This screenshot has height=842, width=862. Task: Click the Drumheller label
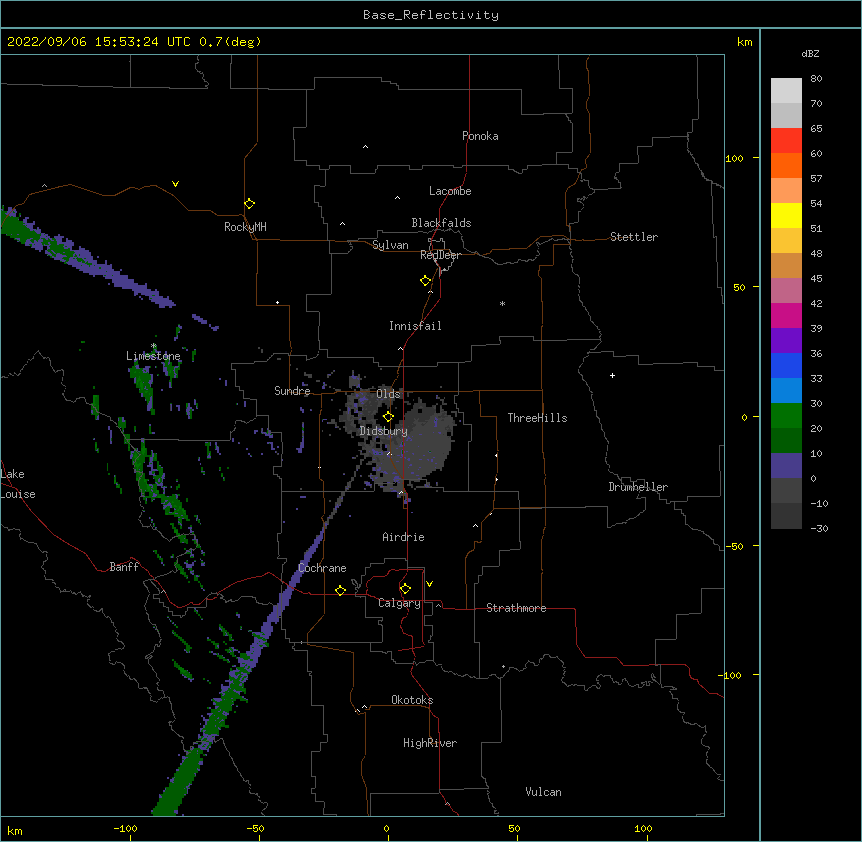point(638,487)
